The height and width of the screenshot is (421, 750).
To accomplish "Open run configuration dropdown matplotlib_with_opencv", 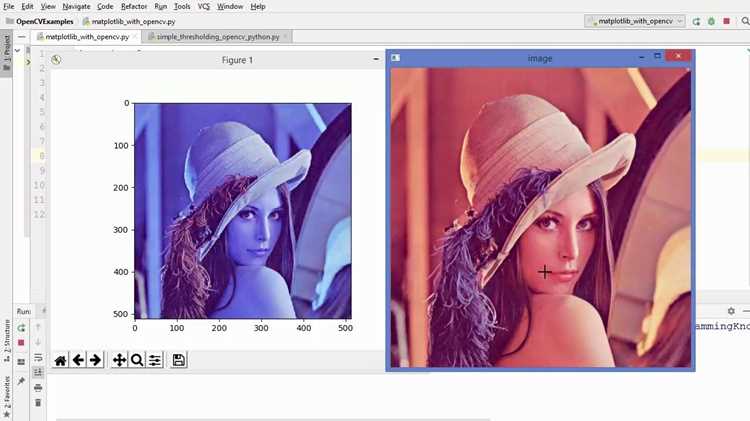I will point(635,21).
